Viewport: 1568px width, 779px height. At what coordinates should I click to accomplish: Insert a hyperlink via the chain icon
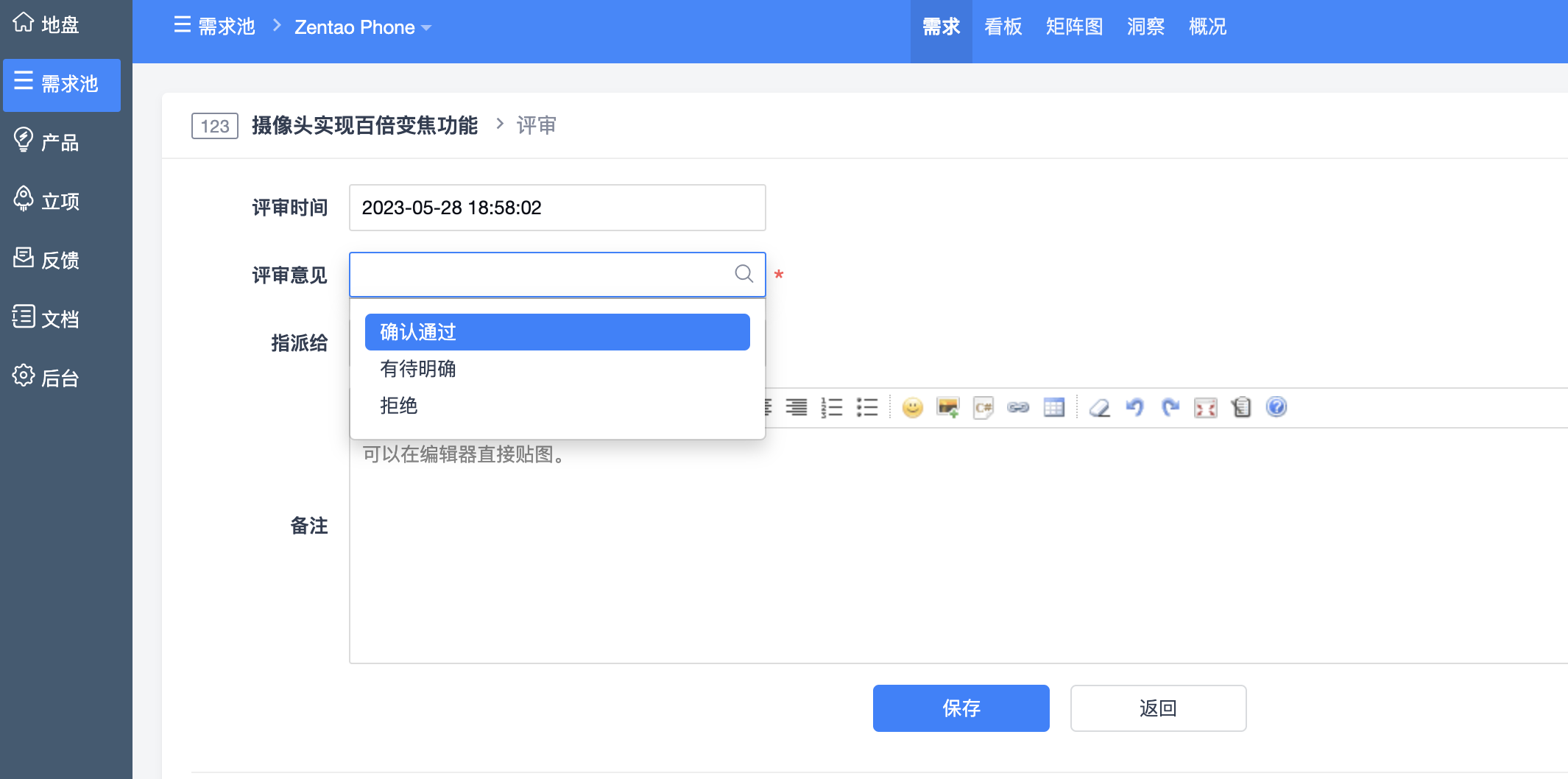click(x=1018, y=407)
